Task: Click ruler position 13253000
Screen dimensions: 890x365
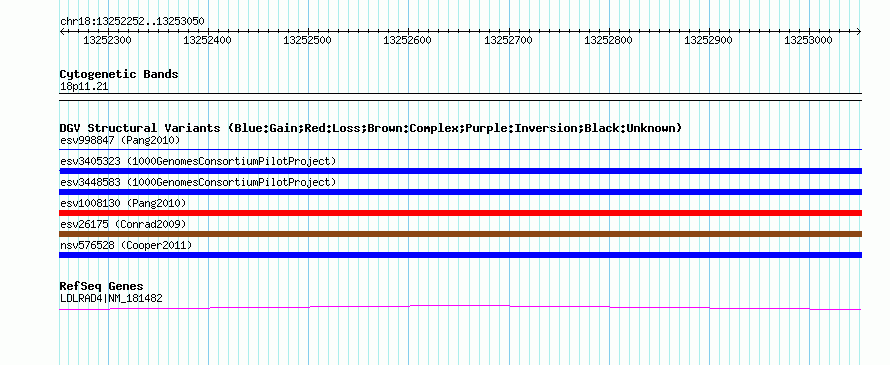Action: 808,40
